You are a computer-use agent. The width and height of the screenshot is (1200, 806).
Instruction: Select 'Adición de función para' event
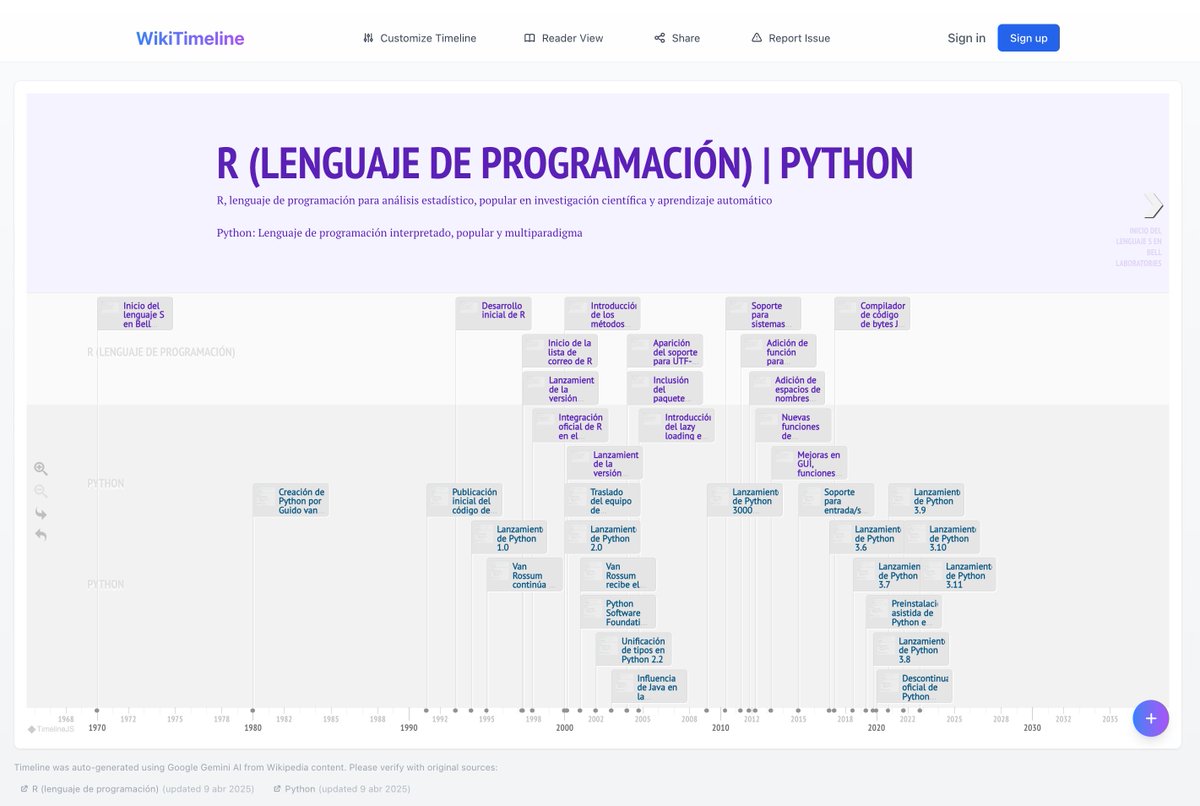click(x=778, y=351)
